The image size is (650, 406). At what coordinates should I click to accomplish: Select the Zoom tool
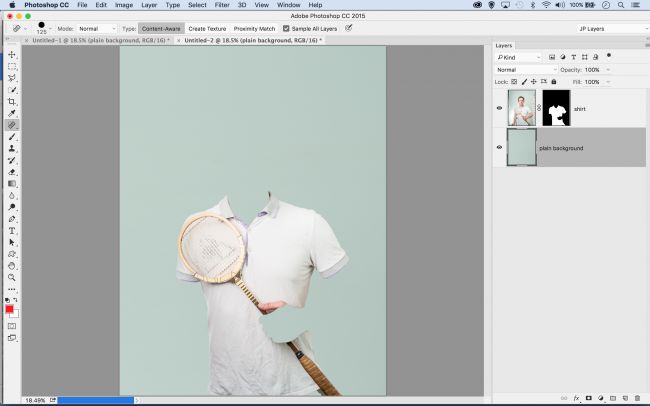pyautogui.click(x=12, y=277)
